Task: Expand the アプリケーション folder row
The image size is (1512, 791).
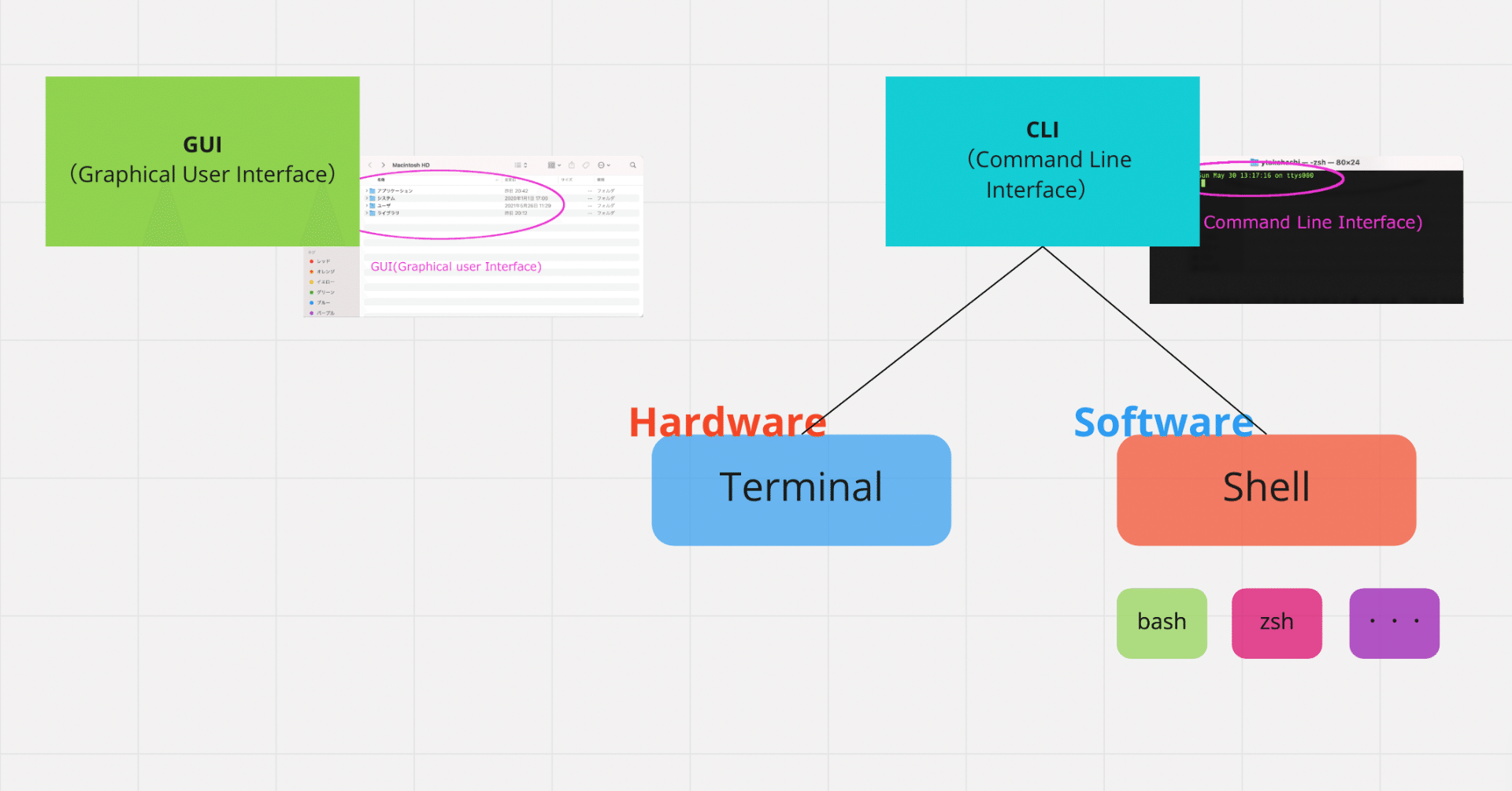Action: [x=366, y=190]
